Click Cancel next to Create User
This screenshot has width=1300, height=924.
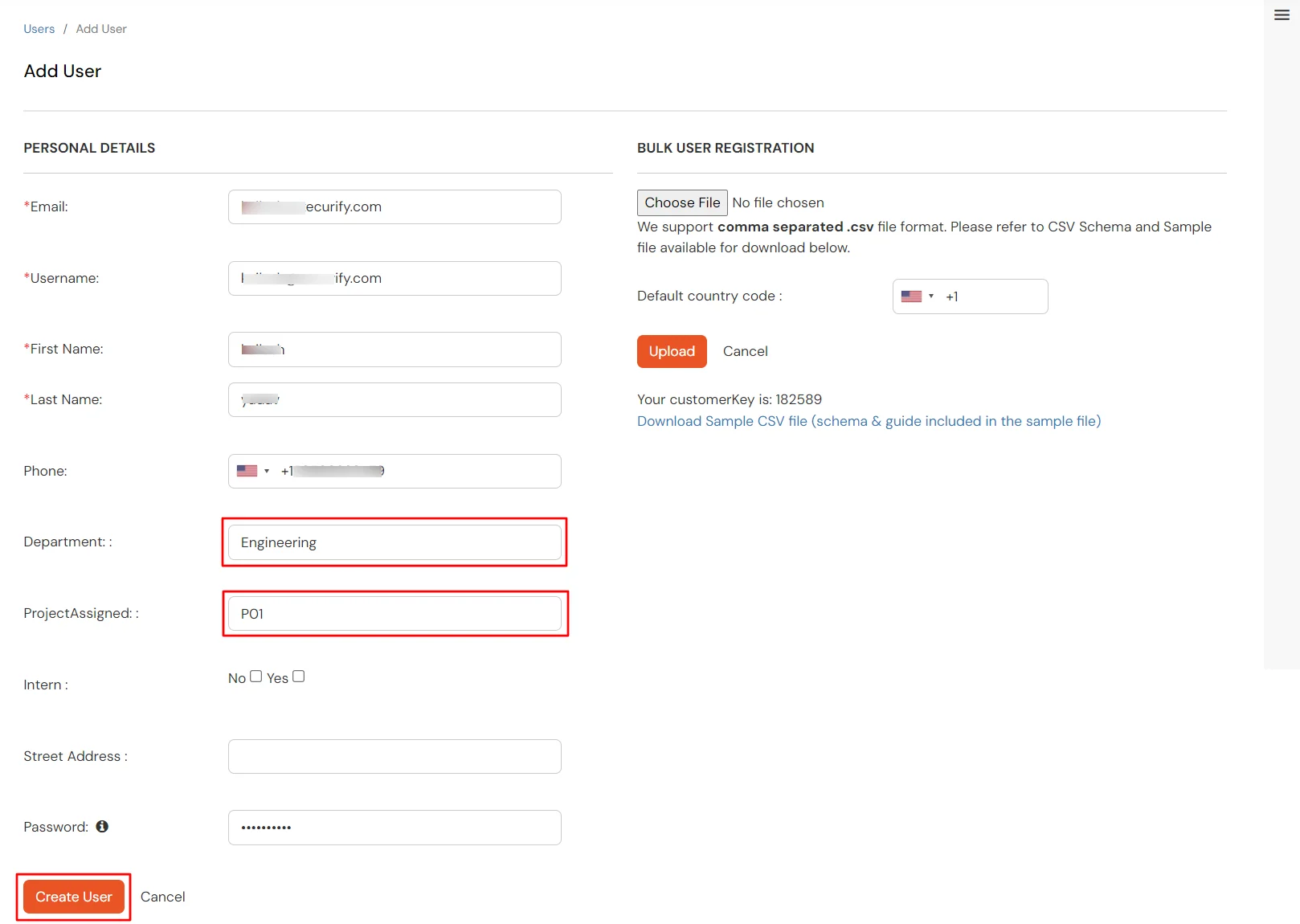click(163, 897)
